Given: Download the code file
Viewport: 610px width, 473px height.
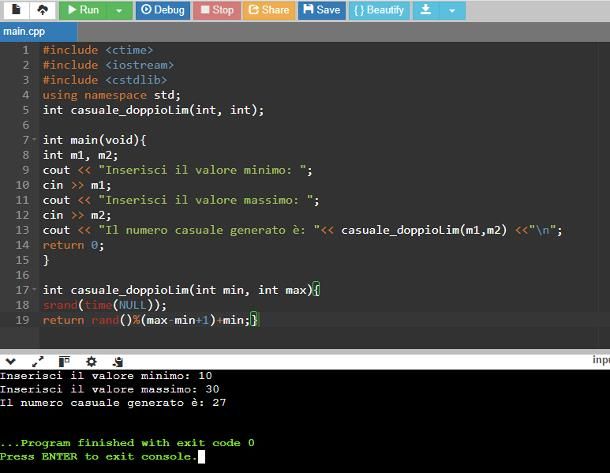Looking at the screenshot, I should pos(426,10).
